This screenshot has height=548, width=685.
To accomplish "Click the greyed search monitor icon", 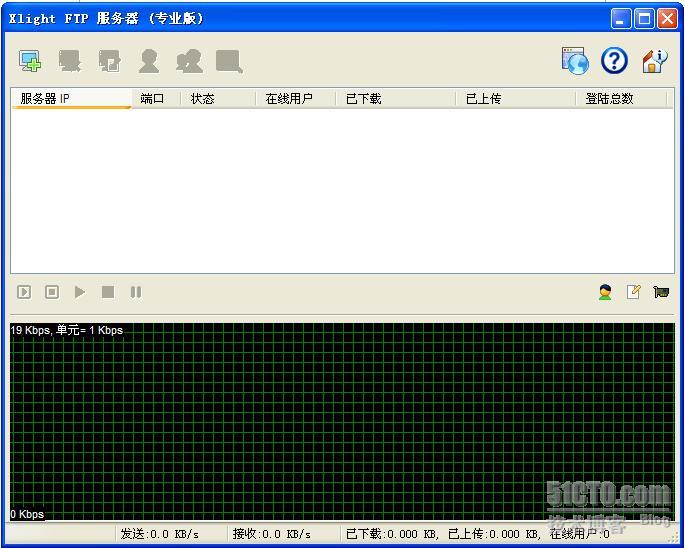I will pyautogui.click(x=229, y=61).
